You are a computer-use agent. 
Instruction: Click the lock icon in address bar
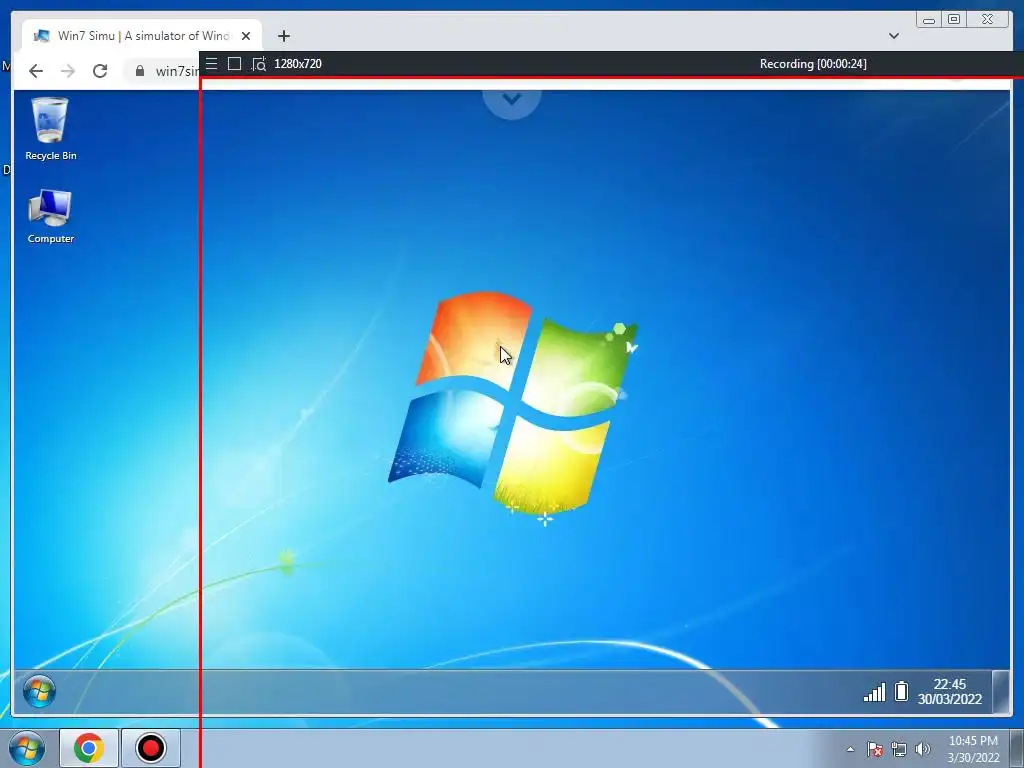(140, 71)
